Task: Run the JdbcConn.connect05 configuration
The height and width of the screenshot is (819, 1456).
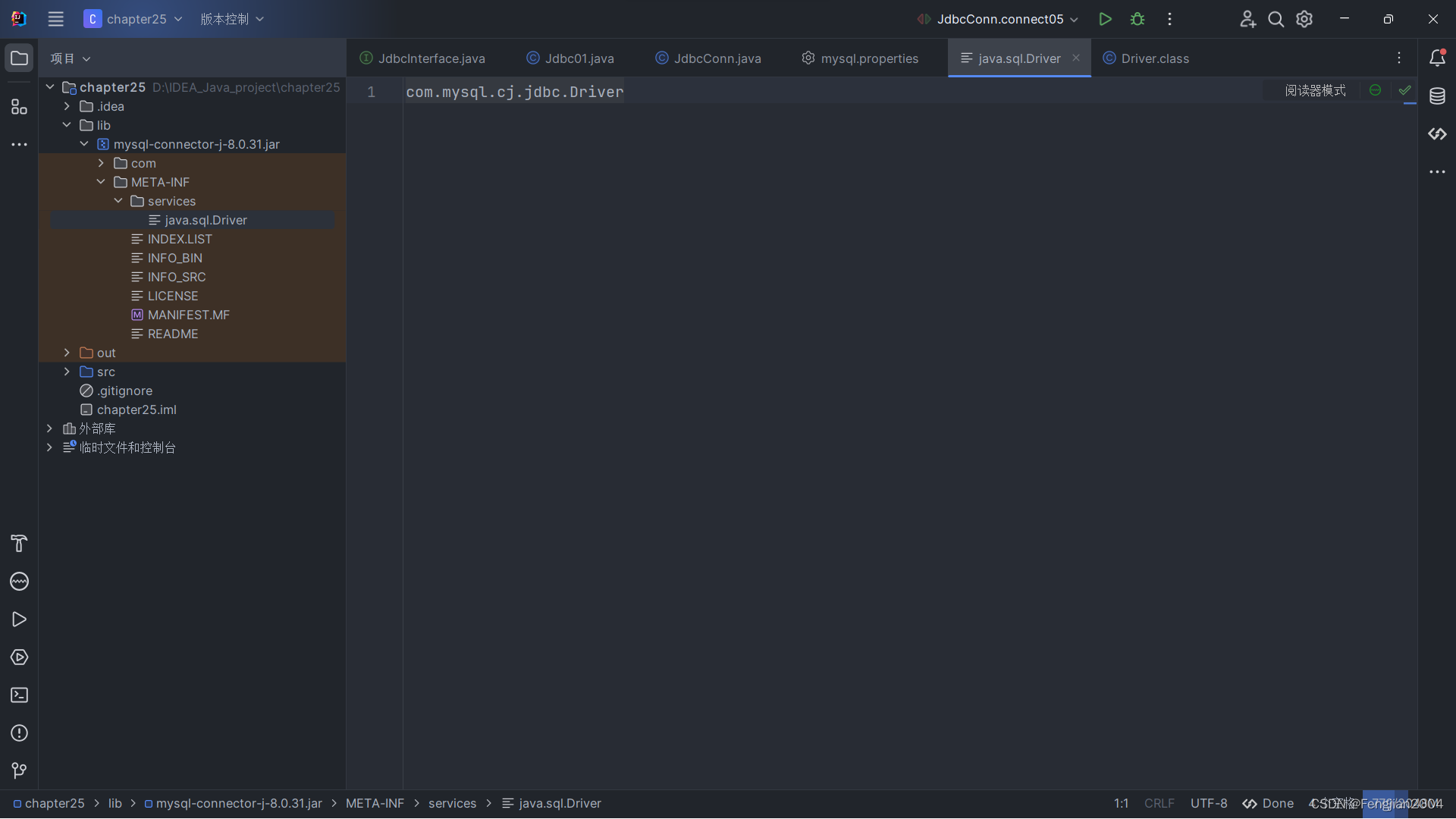Action: (x=1105, y=19)
